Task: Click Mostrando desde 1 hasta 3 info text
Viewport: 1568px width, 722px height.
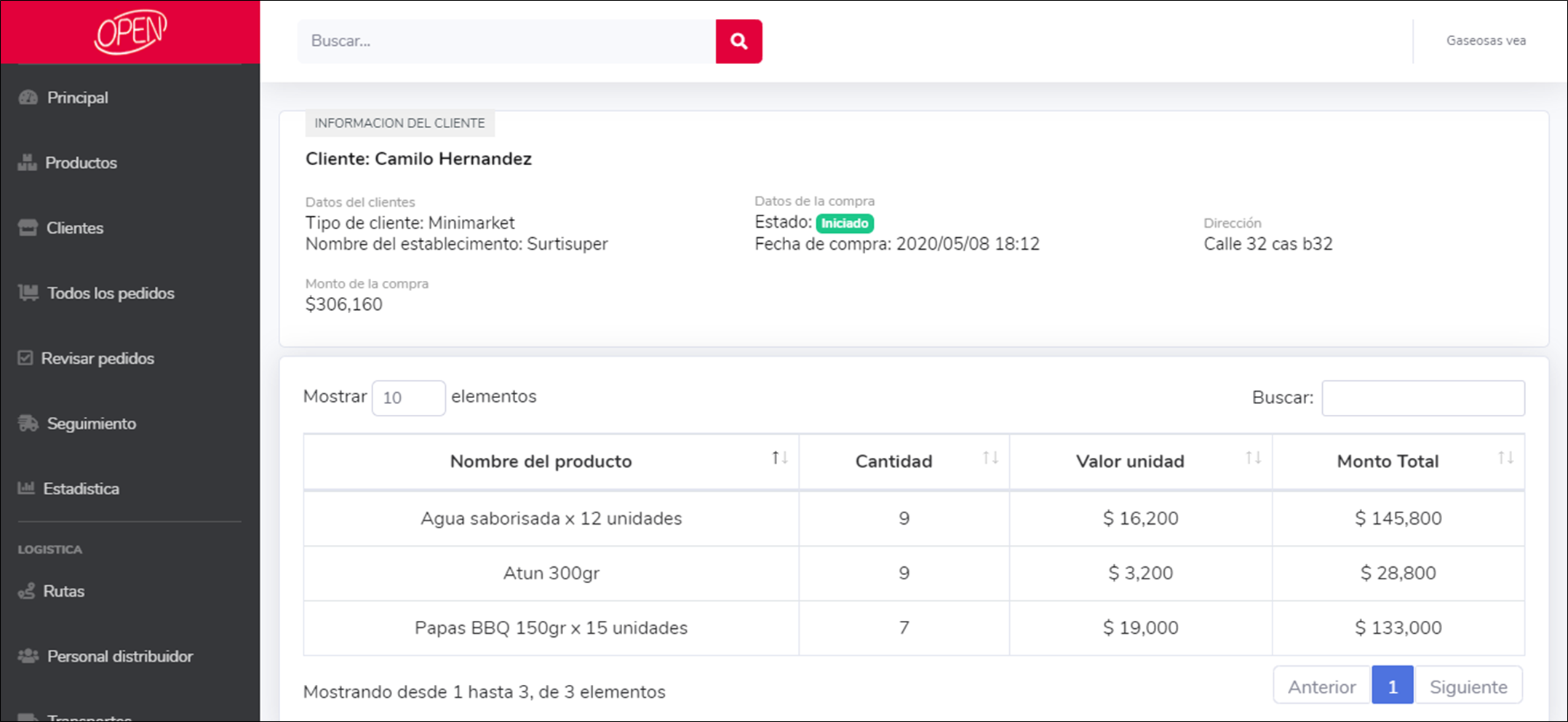Action: (485, 691)
